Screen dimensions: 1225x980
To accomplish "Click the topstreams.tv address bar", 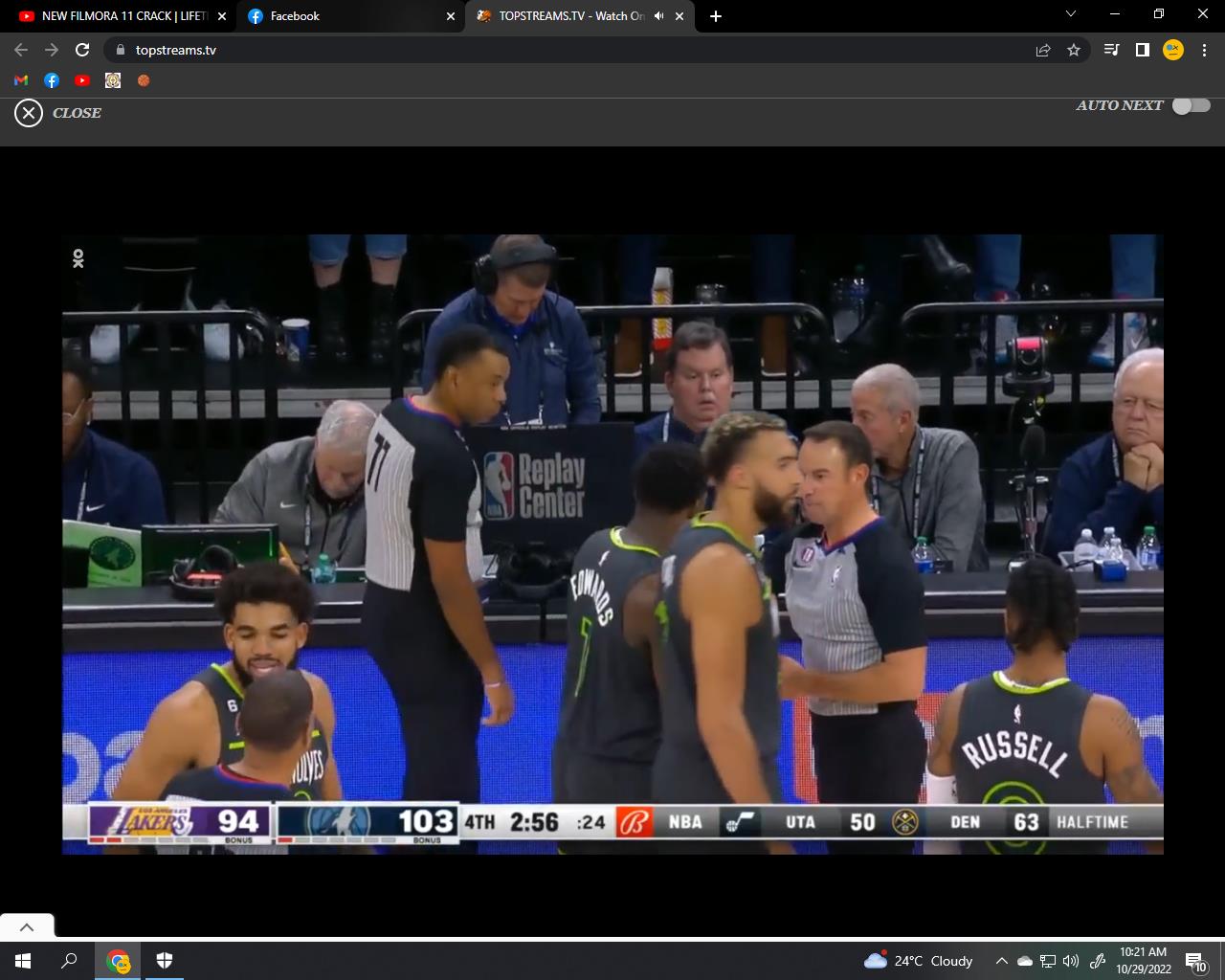I will 574,50.
